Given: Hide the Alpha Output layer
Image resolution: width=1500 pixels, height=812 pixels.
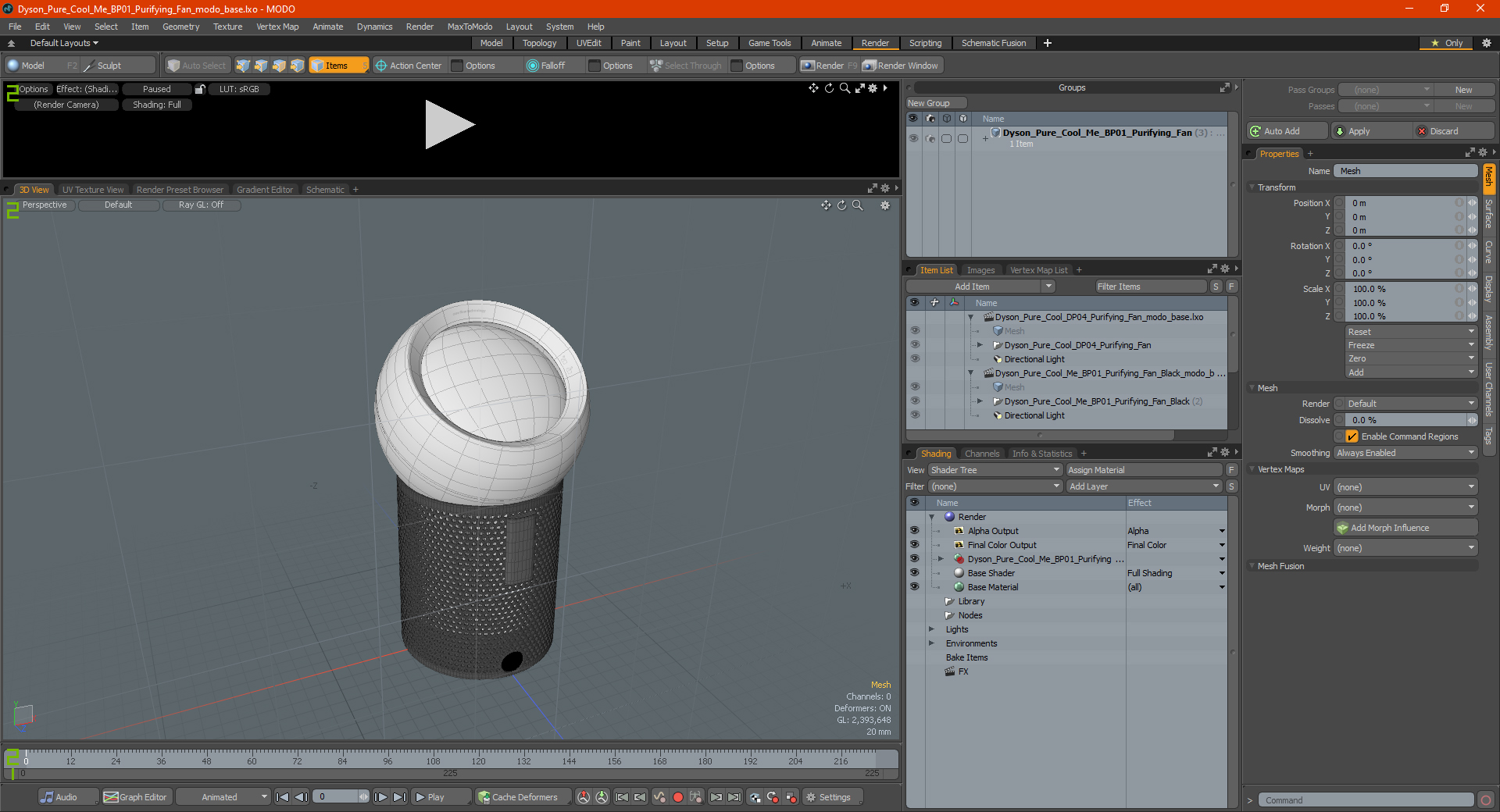Looking at the screenshot, I should [914, 531].
